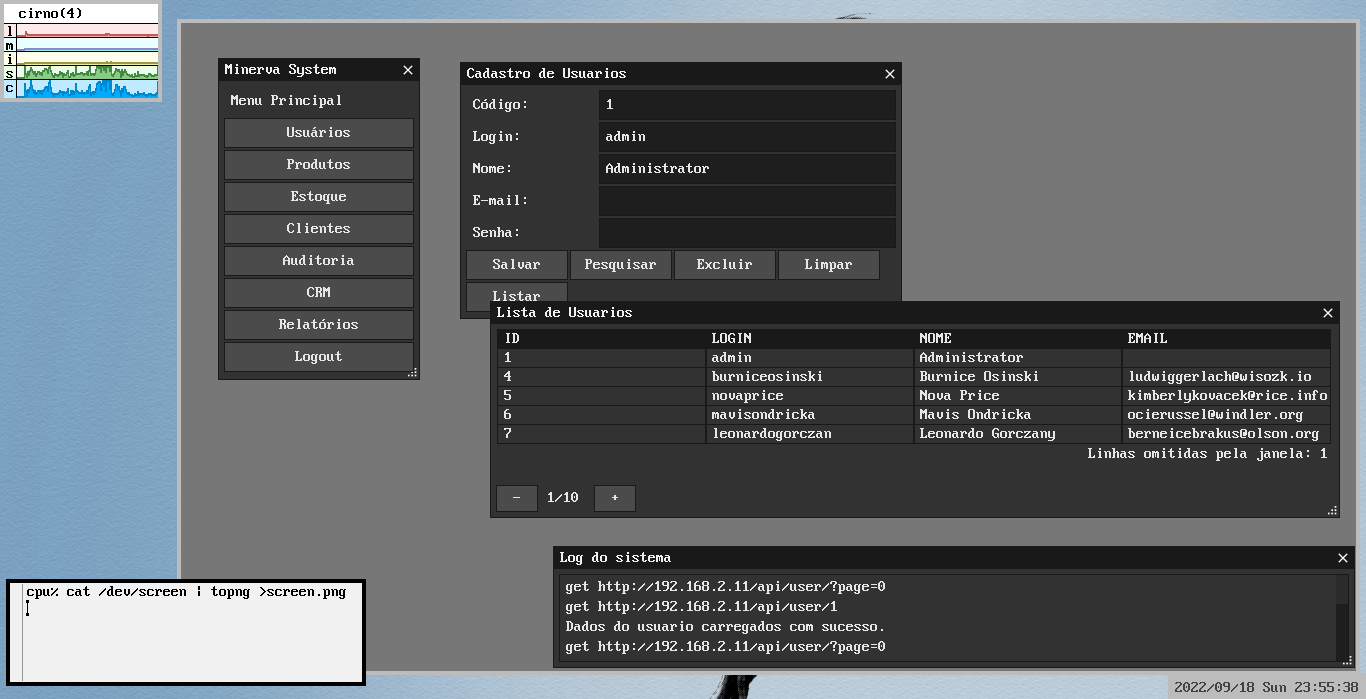1366x699 pixels.
Task: Select Estoque in main menu
Action: [x=318, y=197]
